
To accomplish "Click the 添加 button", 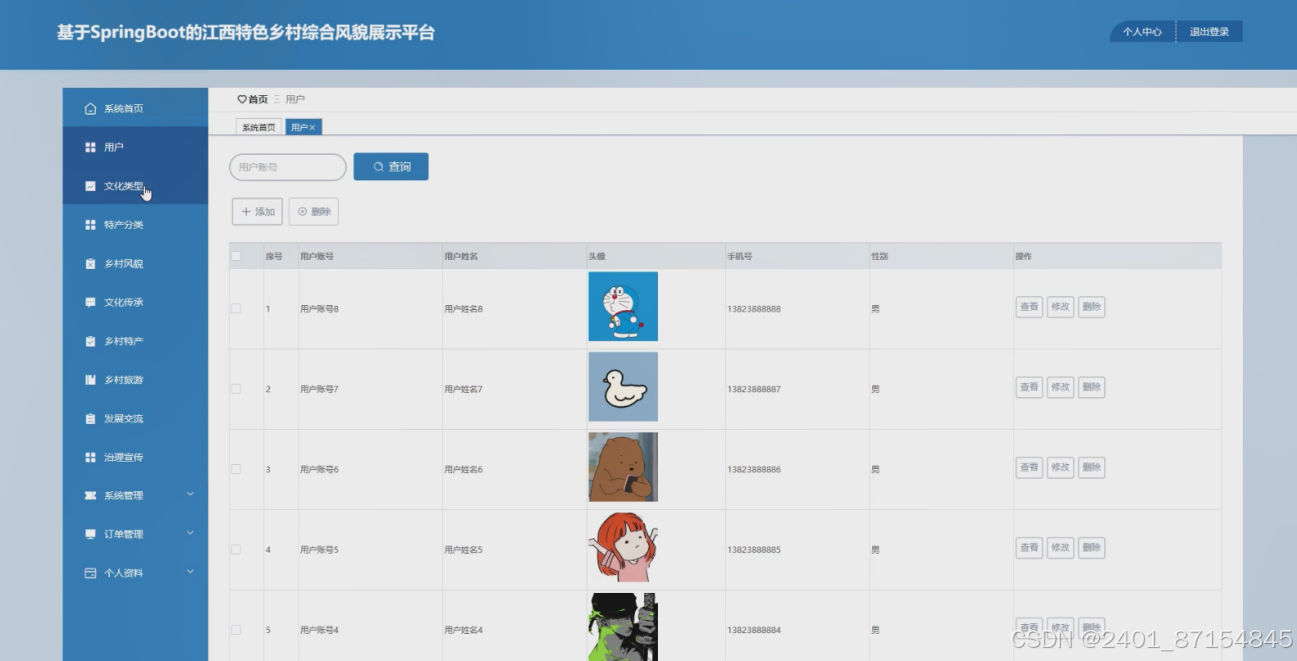I will 257,212.
